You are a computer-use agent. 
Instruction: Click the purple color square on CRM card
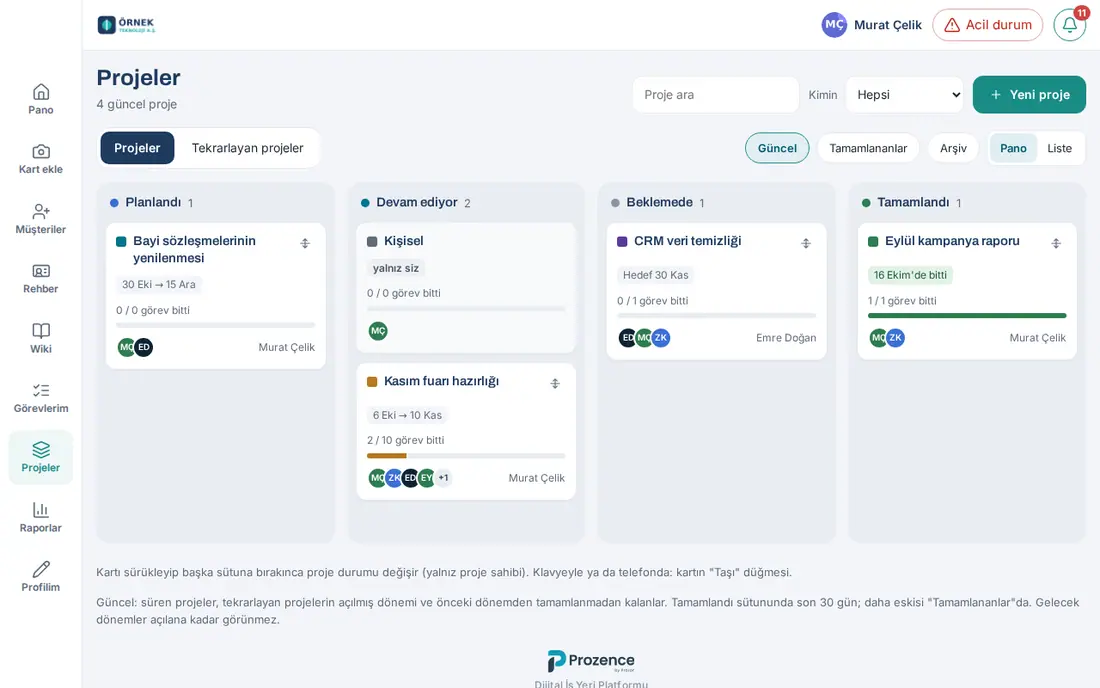point(622,242)
